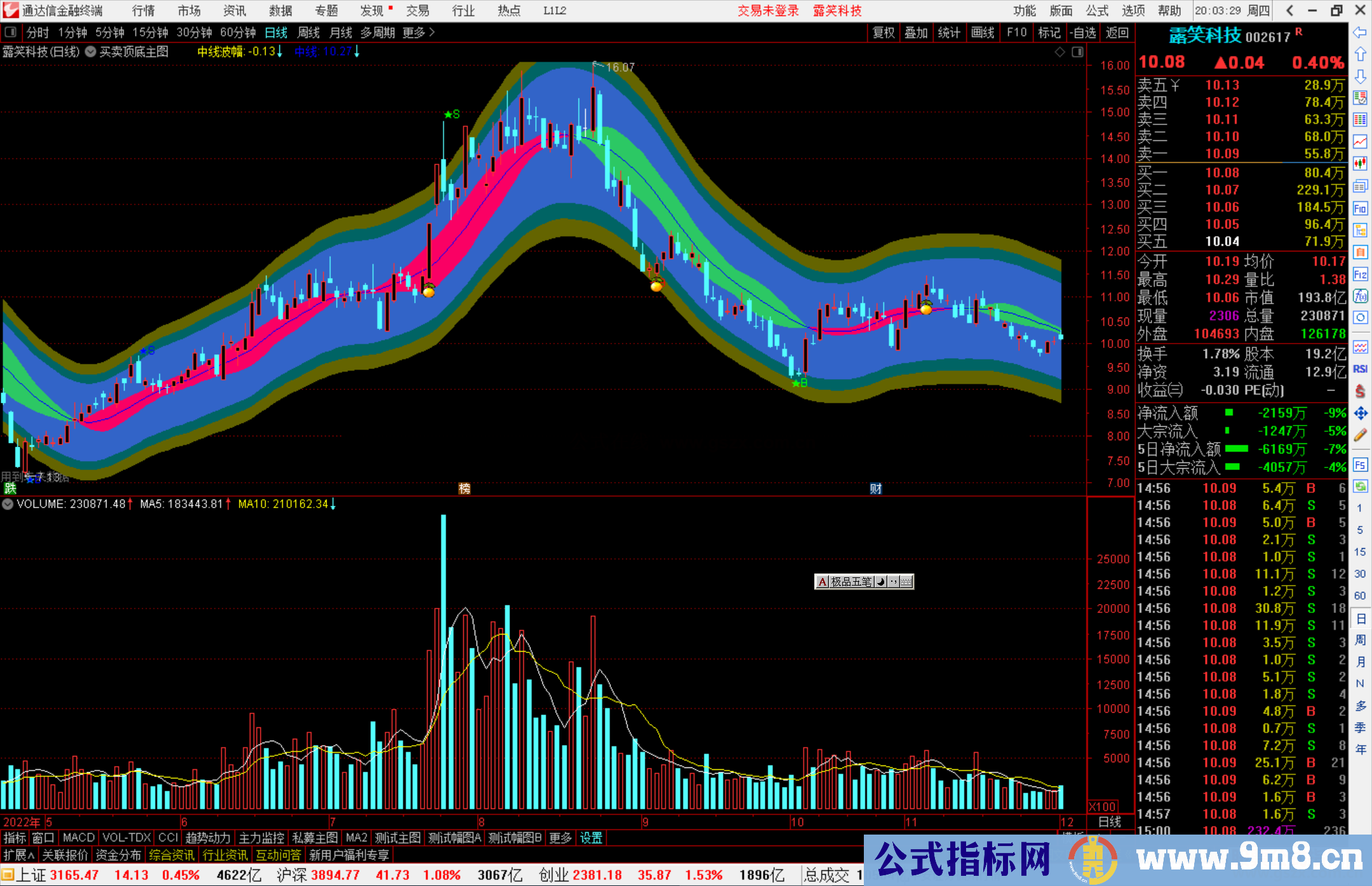The width and height of the screenshot is (1372, 886).
Task: Open the F12 sidebar icon
Action: click(x=1360, y=274)
